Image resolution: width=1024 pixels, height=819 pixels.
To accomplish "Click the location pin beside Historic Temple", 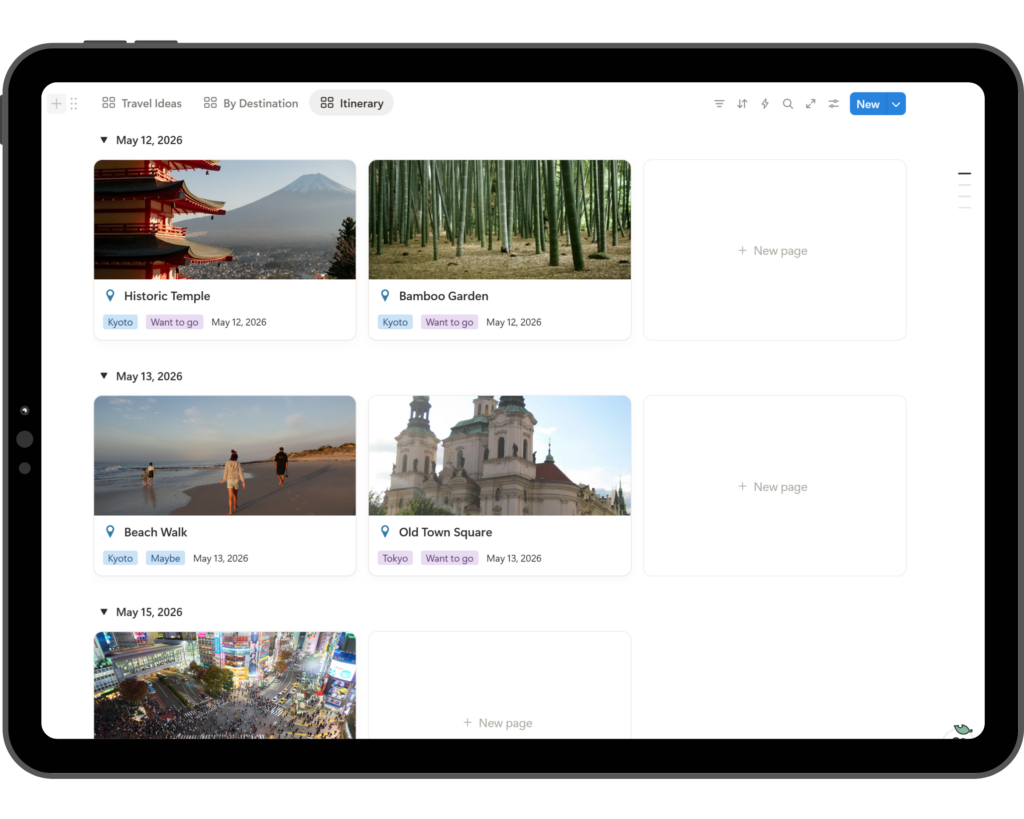I will (x=110, y=296).
